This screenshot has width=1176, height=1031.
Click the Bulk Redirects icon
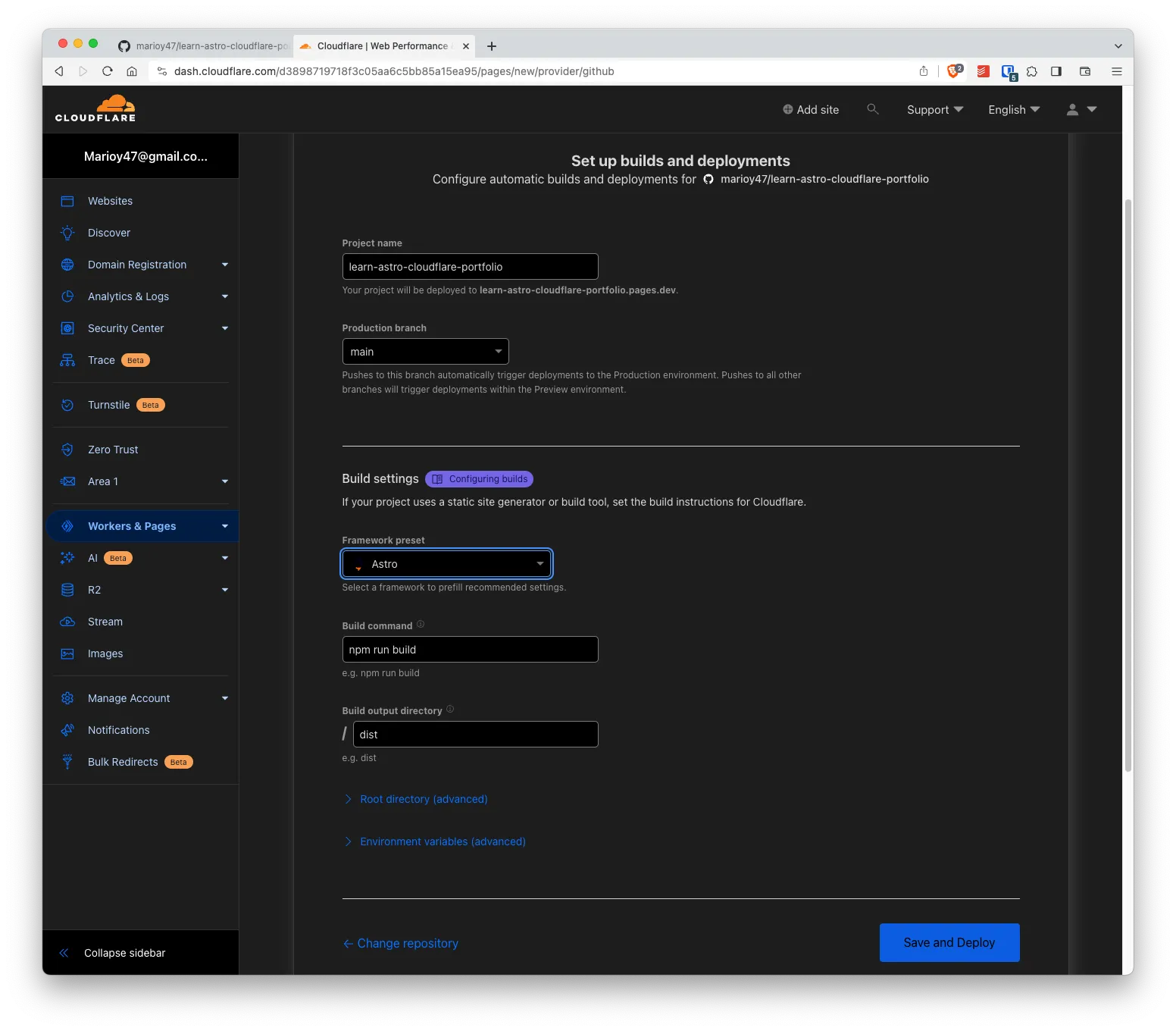tap(67, 762)
